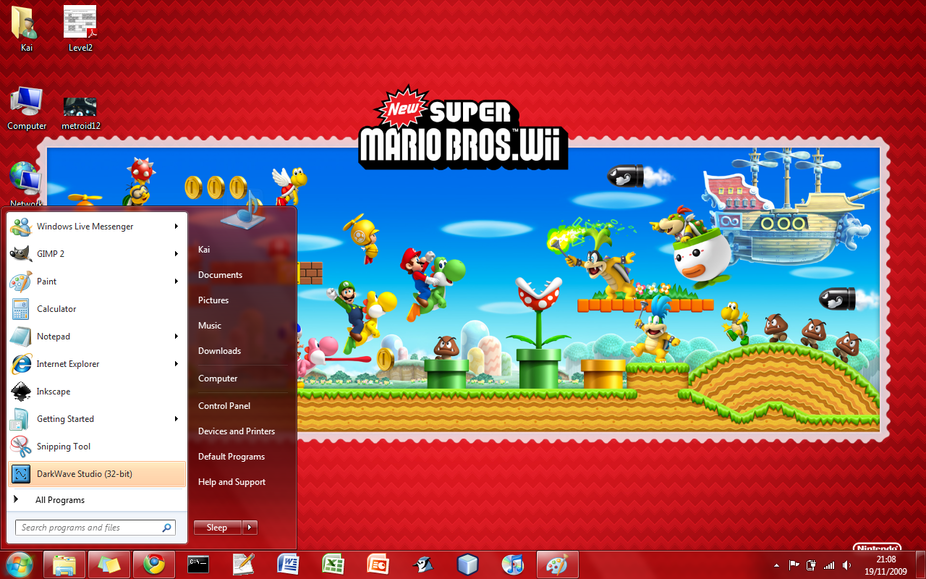Screen dimensions: 926x579
Task: Expand the GIMP 2 jump list arrow
Action: (176, 254)
